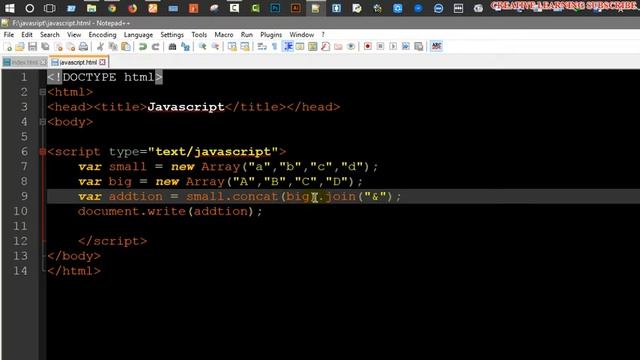Open the Search menu
This screenshot has width=640, height=360.
click(50, 35)
